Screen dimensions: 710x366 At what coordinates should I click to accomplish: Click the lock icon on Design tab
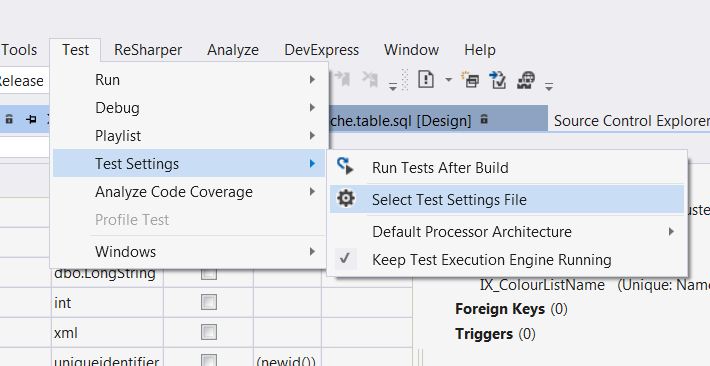click(x=484, y=120)
